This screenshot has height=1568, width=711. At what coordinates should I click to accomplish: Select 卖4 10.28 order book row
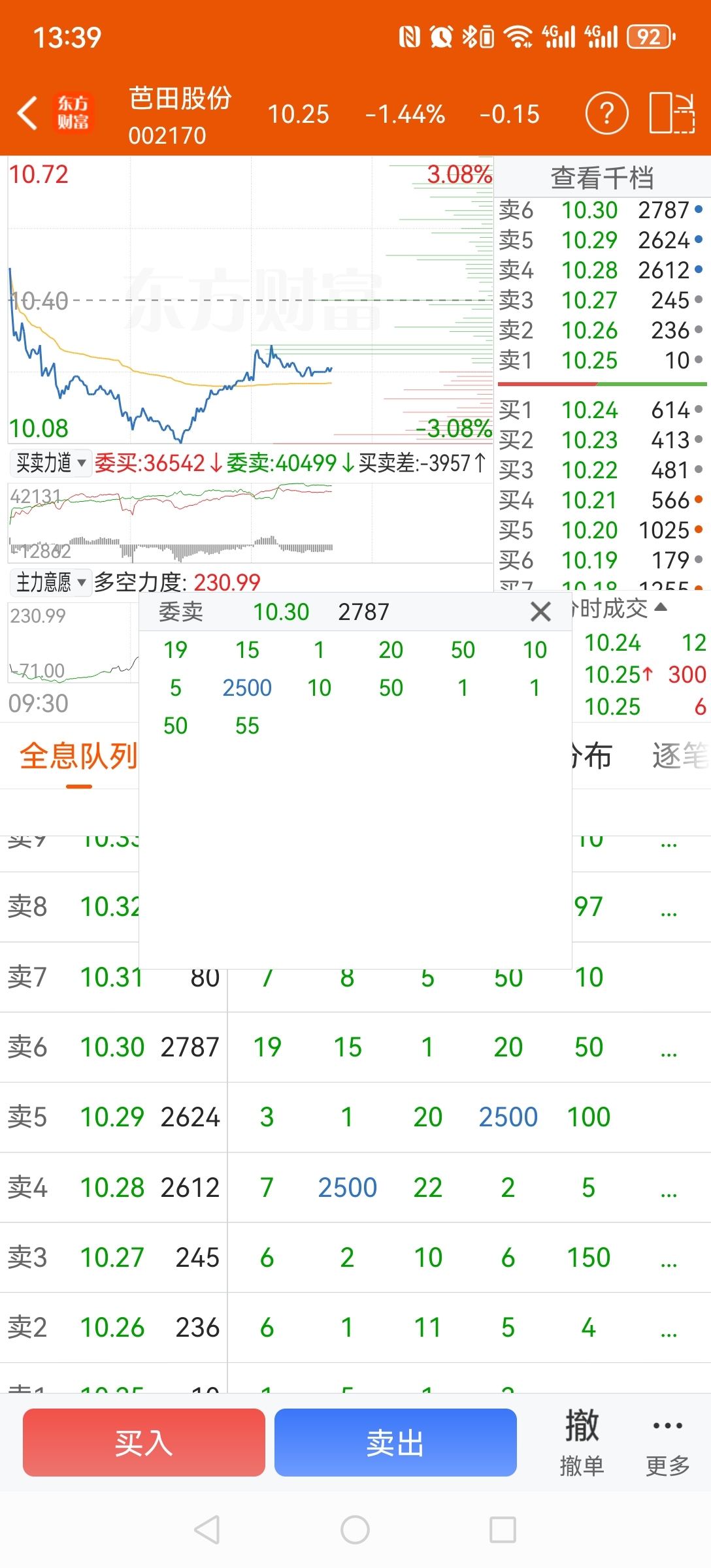(x=601, y=270)
